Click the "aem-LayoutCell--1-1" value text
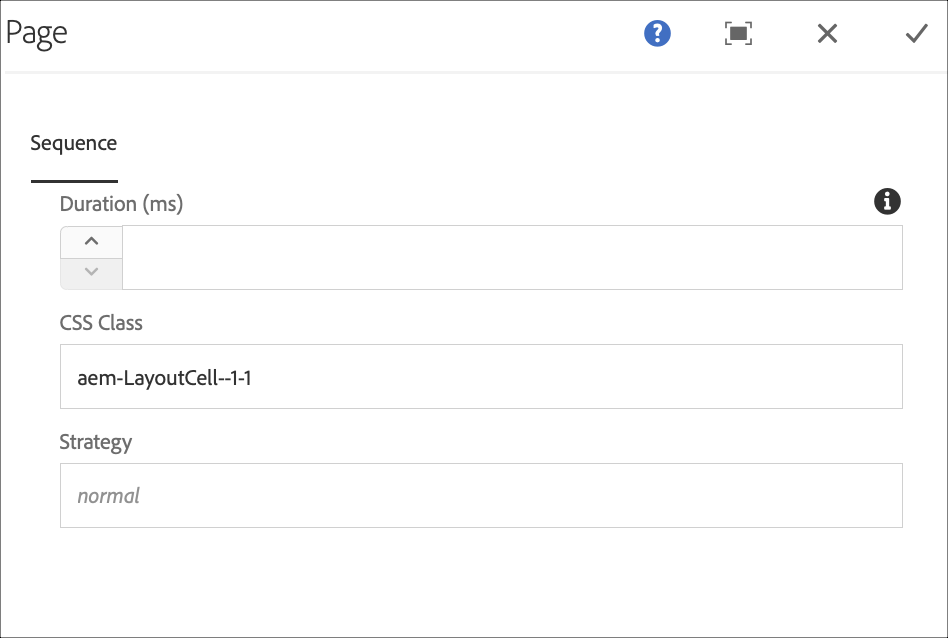Viewport: 948px width, 638px height. coord(164,378)
